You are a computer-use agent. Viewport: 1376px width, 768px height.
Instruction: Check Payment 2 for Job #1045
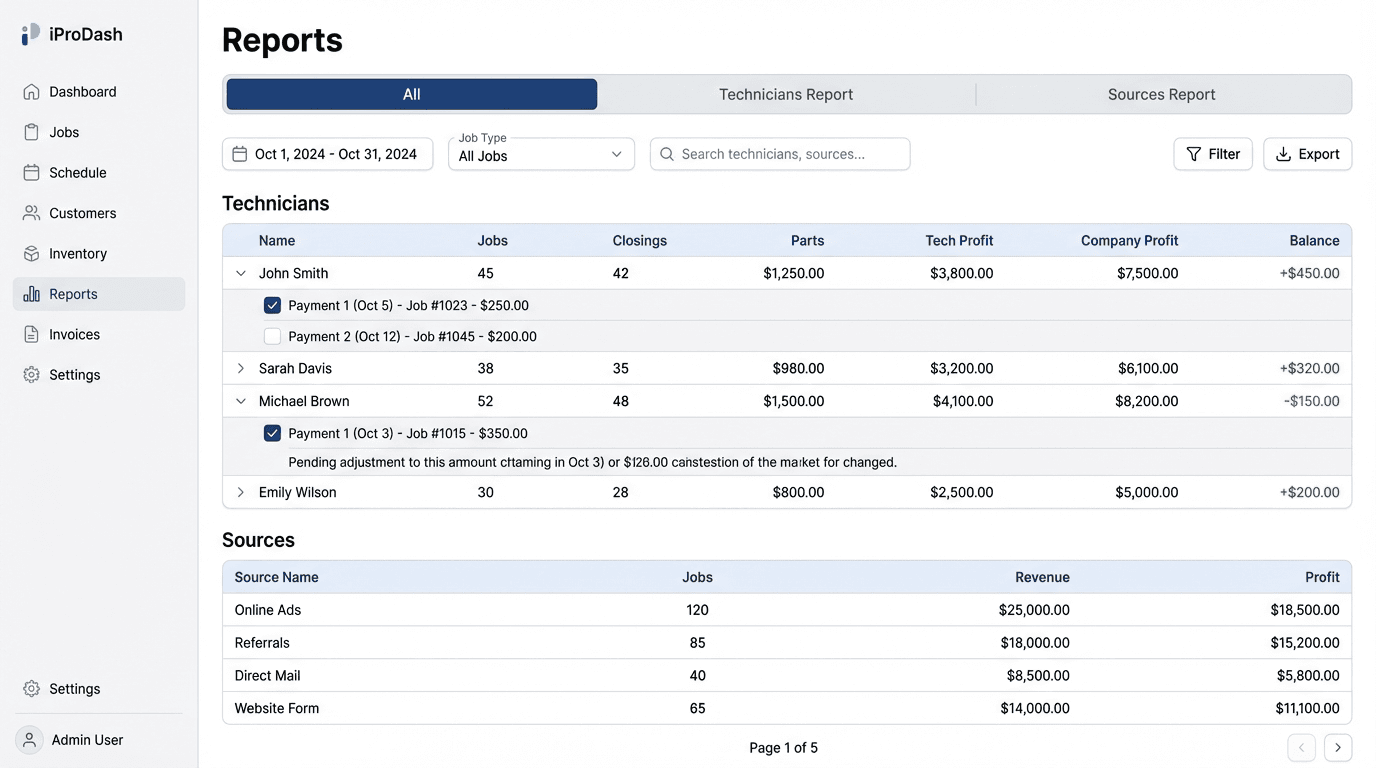tap(272, 336)
